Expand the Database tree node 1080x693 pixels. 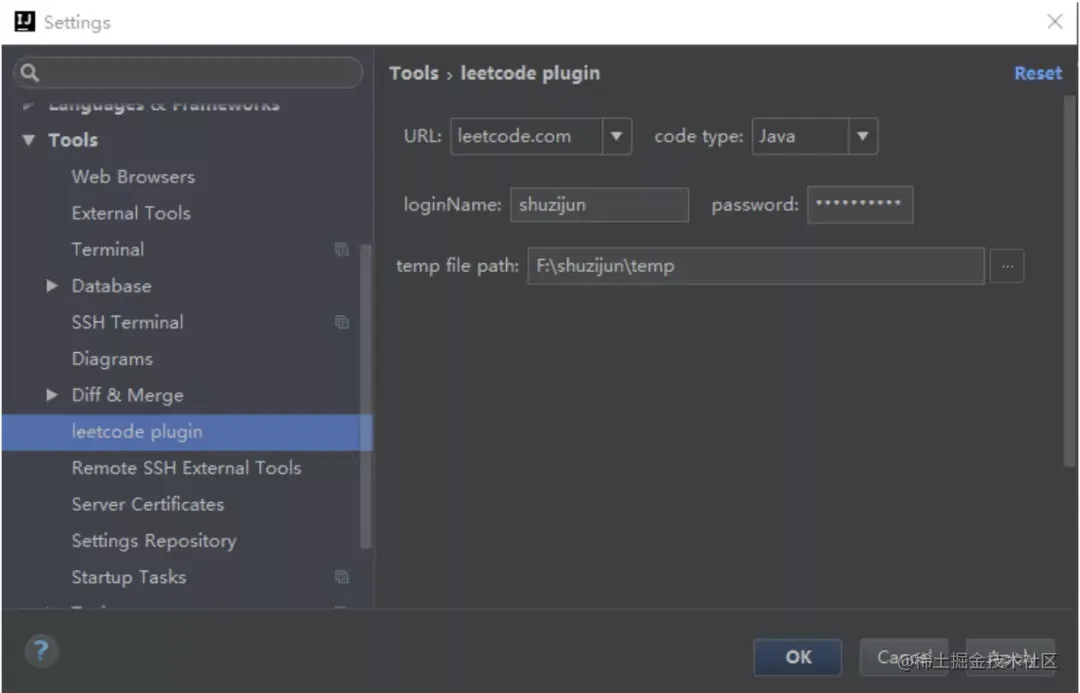(52, 285)
